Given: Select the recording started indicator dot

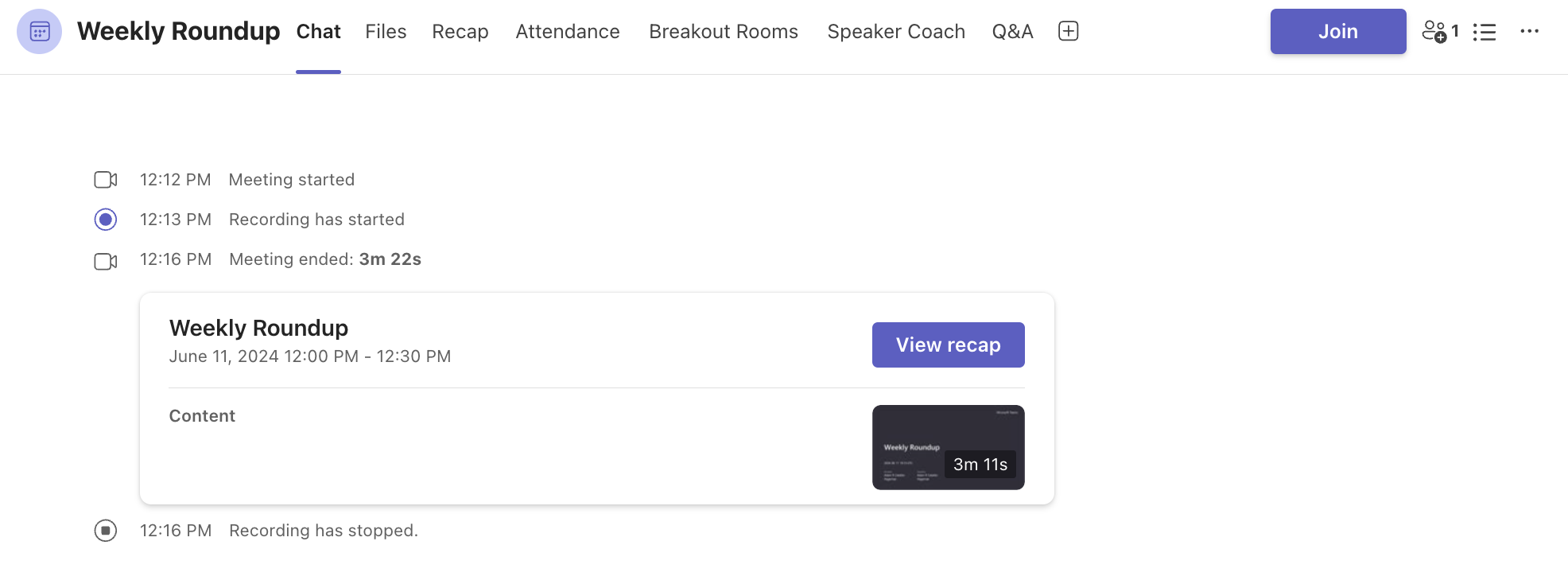Looking at the screenshot, I should pyautogui.click(x=105, y=220).
